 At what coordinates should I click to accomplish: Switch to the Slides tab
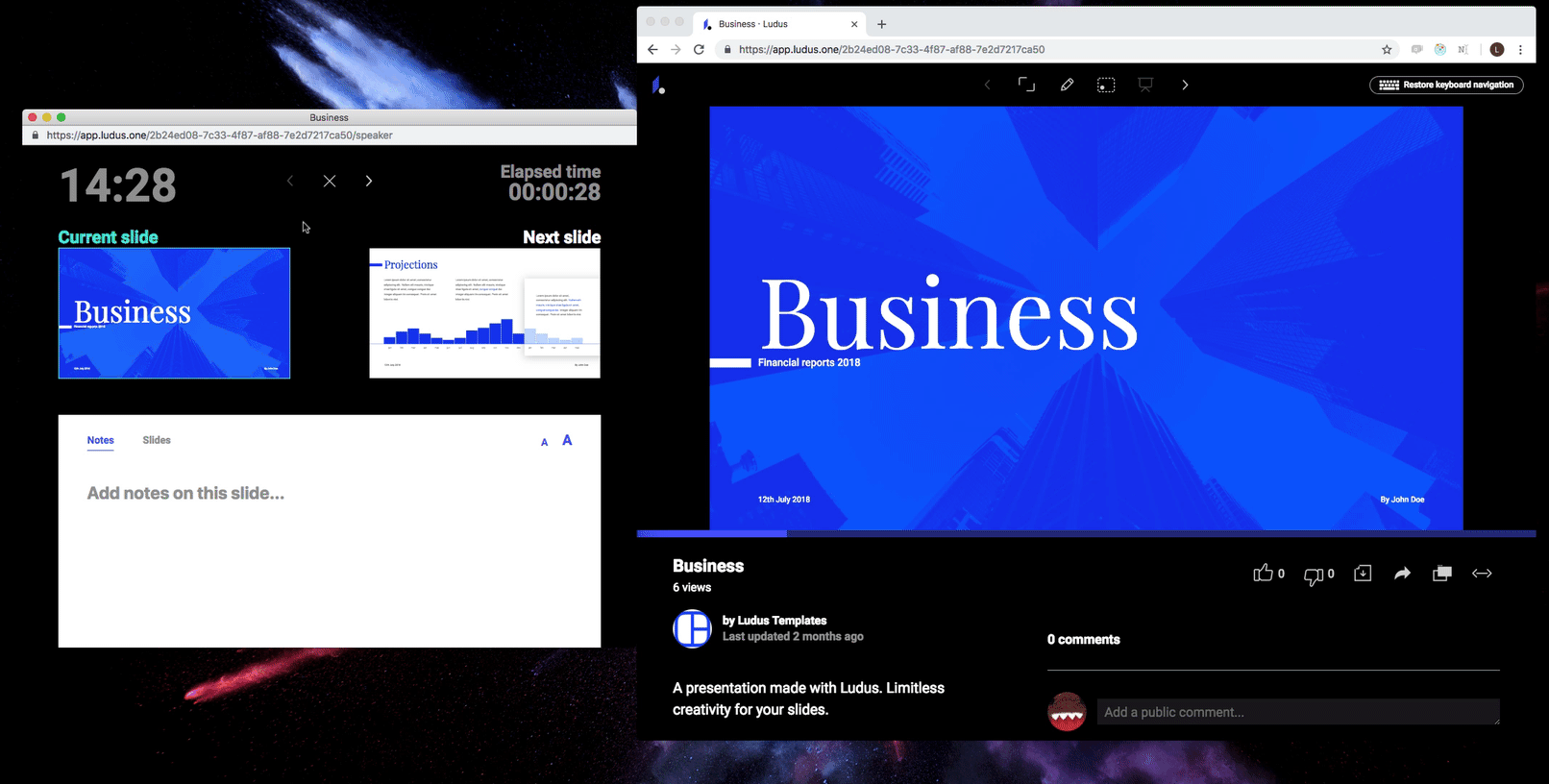coord(157,440)
